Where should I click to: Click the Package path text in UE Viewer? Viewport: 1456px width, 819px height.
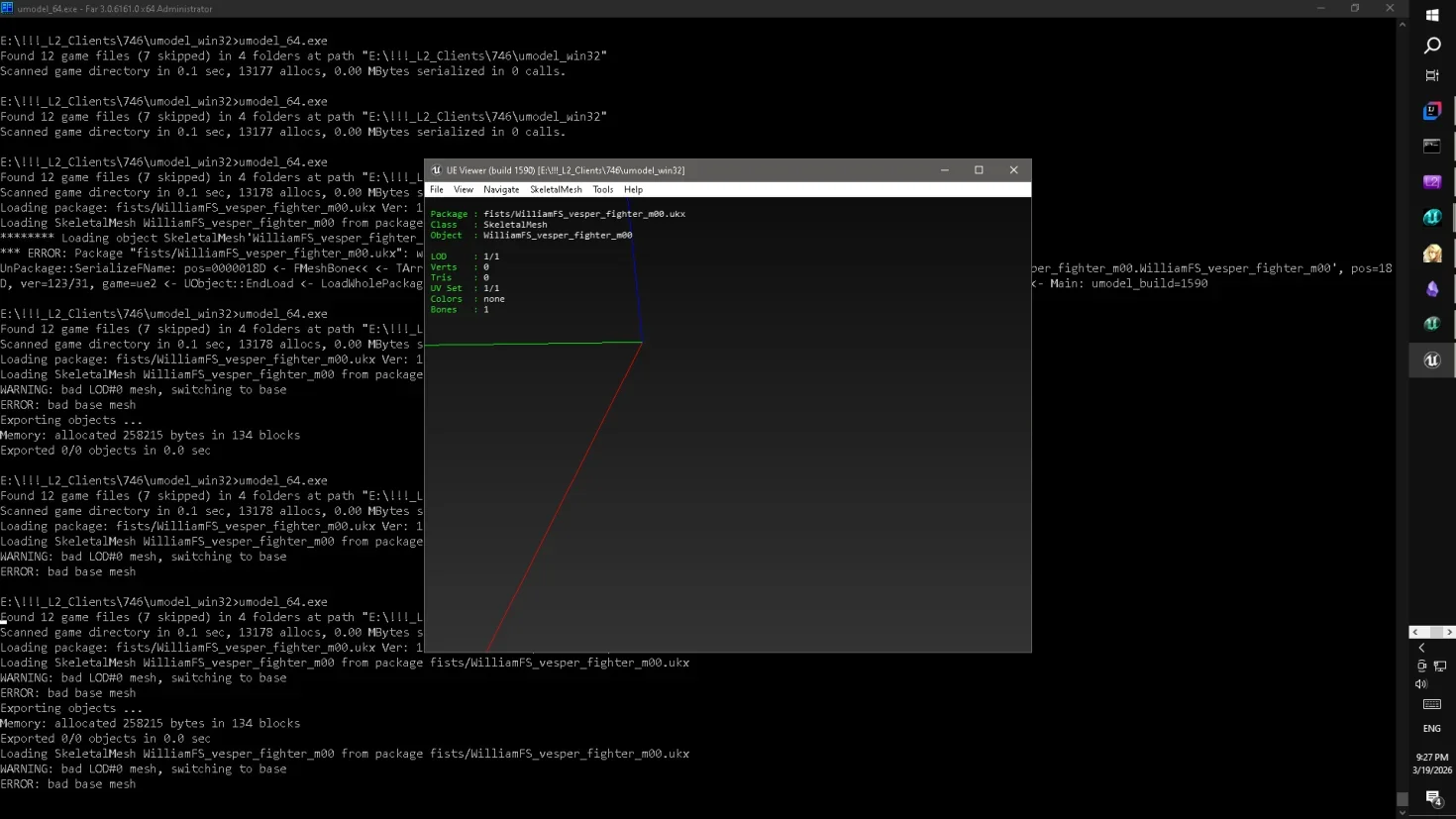pyautogui.click(x=584, y=214)
